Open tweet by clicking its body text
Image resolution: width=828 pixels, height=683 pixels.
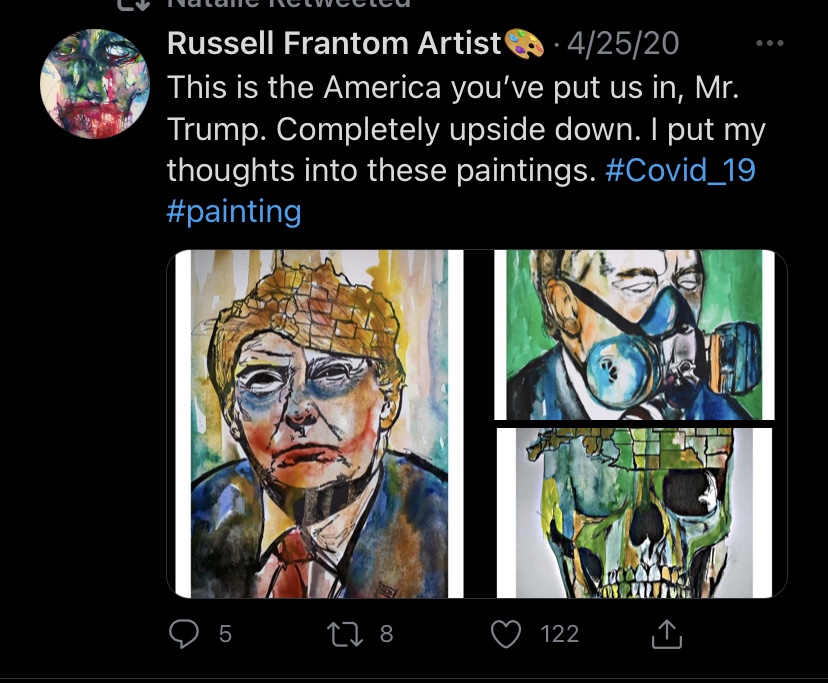[450, 128]
